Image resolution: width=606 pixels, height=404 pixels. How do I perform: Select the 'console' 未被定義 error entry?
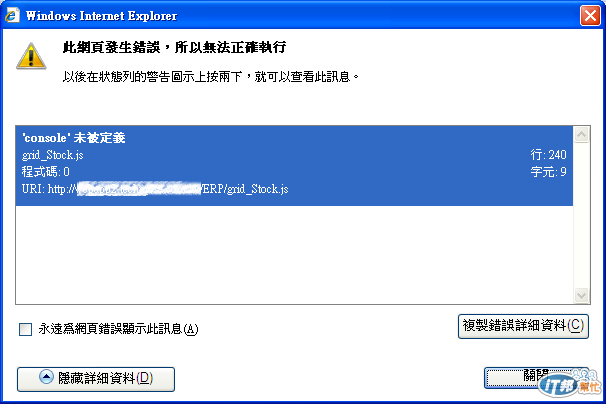pos(294,165)
